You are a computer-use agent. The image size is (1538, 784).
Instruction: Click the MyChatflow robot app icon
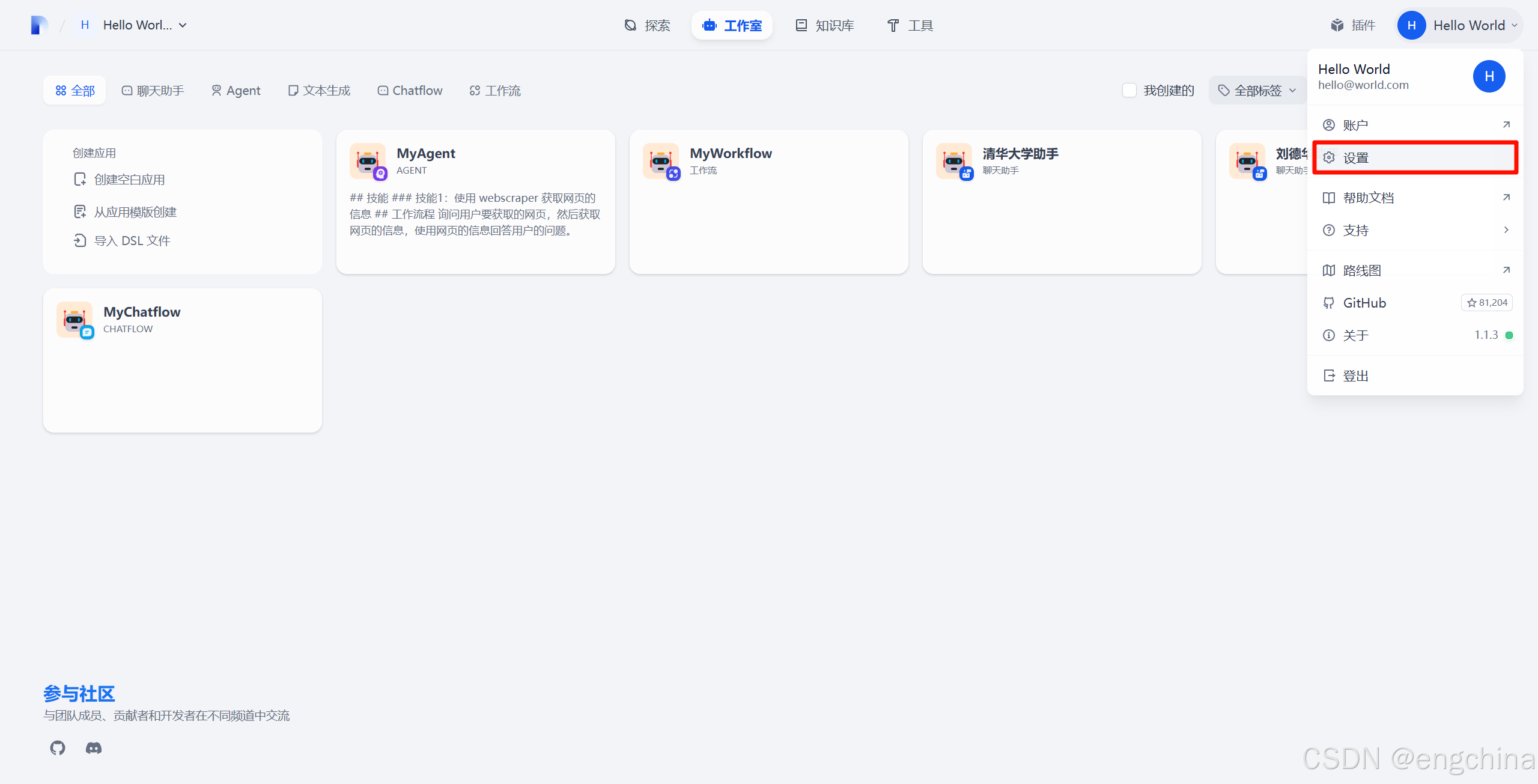coord(74,320)
